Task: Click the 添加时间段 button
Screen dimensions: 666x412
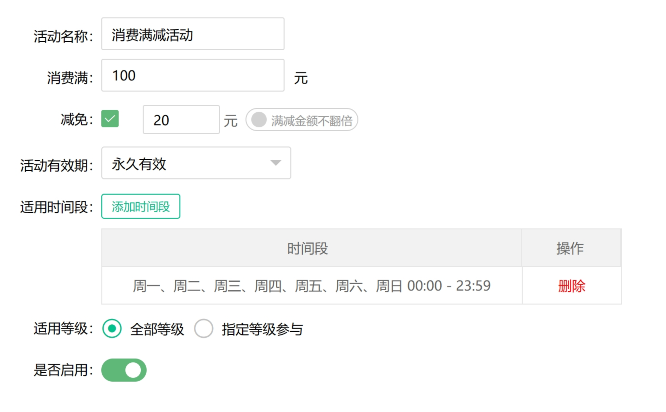Action: coord(140,207)
